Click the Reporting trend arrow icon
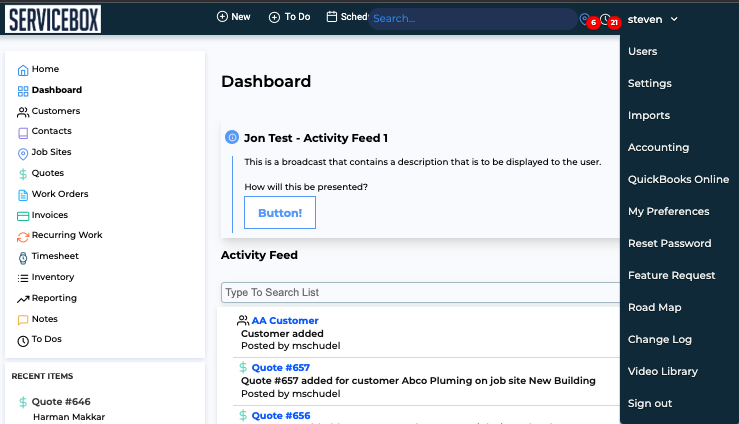739x424 pixels. [x=23, y=299]
